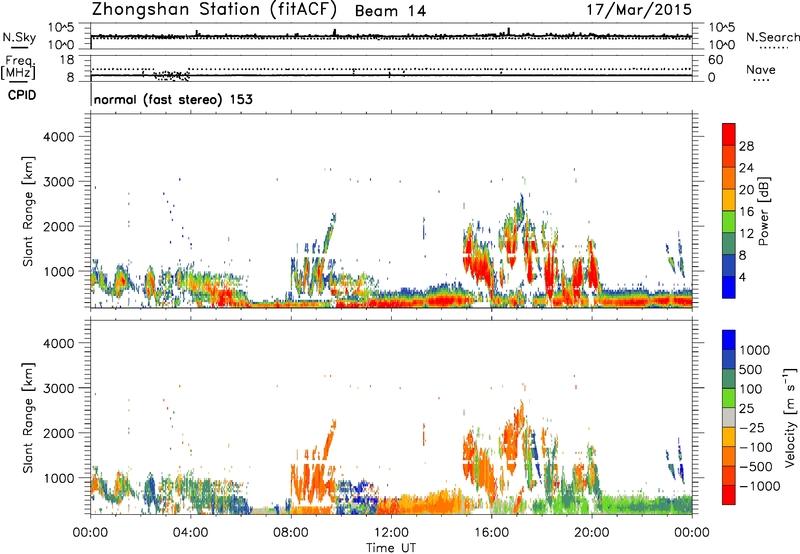Viewport: 800px width, 554px height.
Task: Click the 'N.Search' legend label
Action: click(x=772, y=37)
